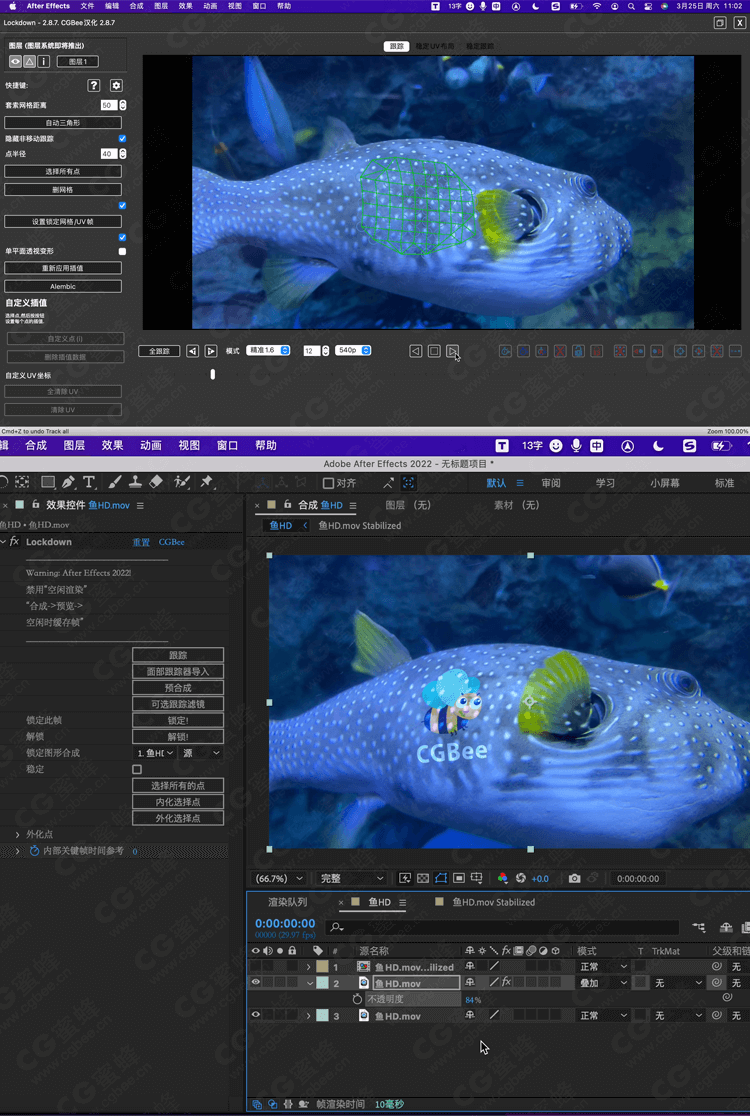Toggle the transparency grid icon

pyautogui.click(x=423, y=878)
